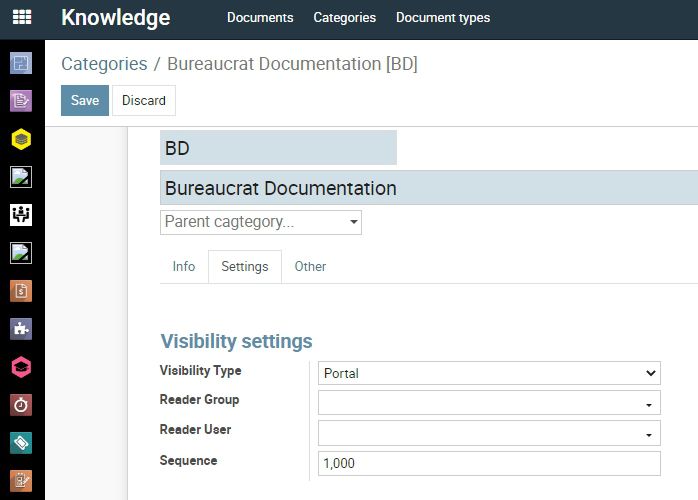Open the apps grid menu icon
Screen dimensions: 698x500
click(x=22, y=17)
